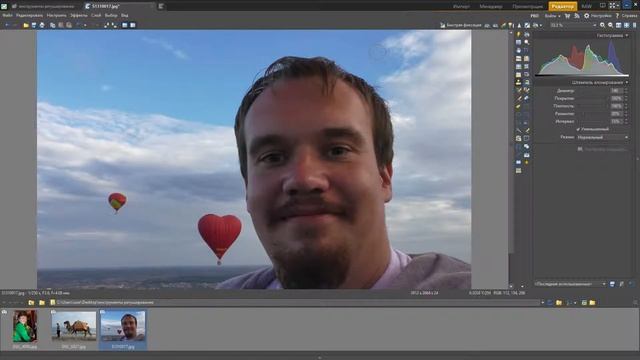
Task: Click the RSS feed icon
Action: tap(577, 16)
